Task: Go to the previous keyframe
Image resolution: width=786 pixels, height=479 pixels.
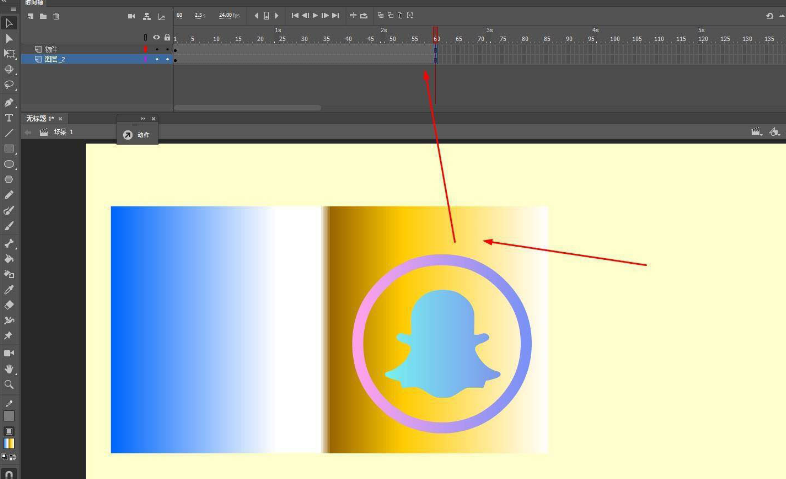Action: click(x=256, y=16)
